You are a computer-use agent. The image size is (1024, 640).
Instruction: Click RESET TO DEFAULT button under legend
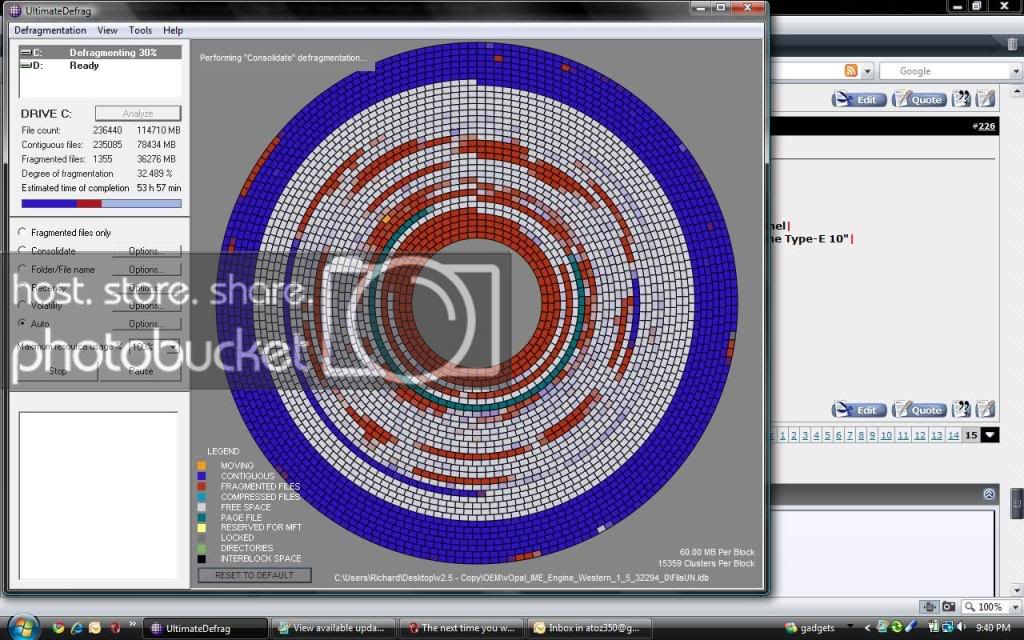point(254,575)
